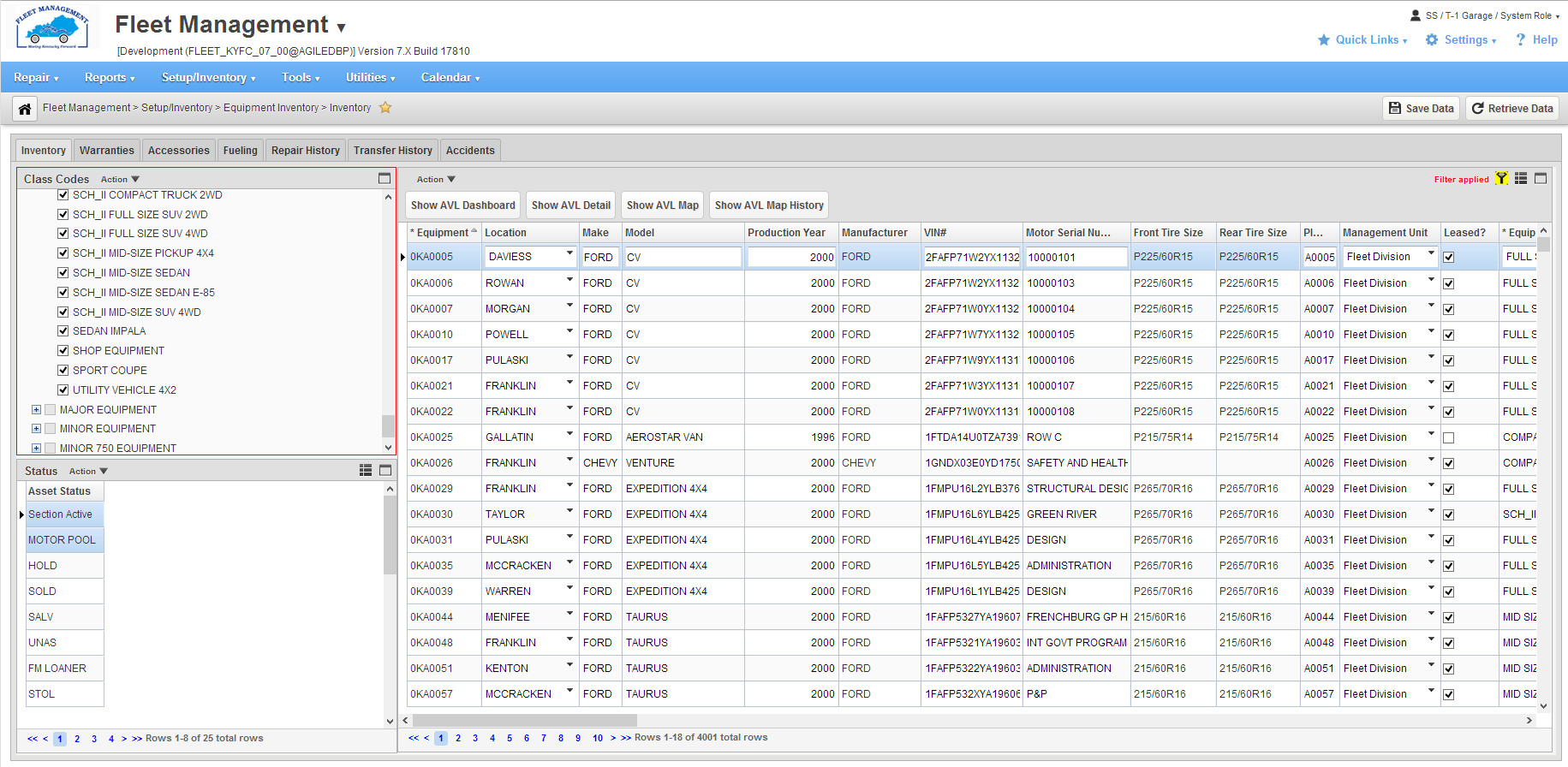Open the Calendar menu
This screenshot has height=767, width=1568.
450,78
